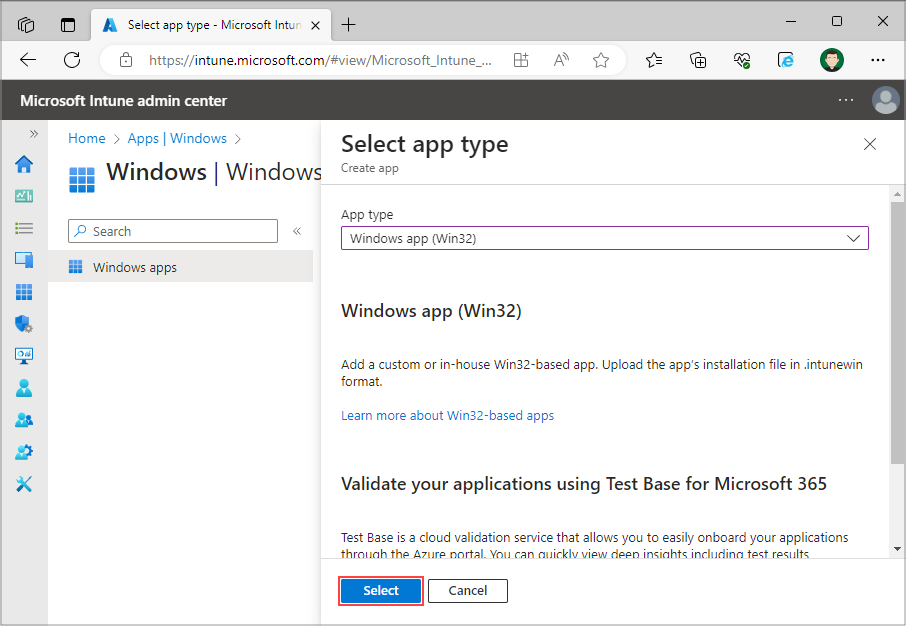The width and height of the screenshot is (906, 626).
Task: Refresh the page in browser
Action: click(x=72, y=60)
